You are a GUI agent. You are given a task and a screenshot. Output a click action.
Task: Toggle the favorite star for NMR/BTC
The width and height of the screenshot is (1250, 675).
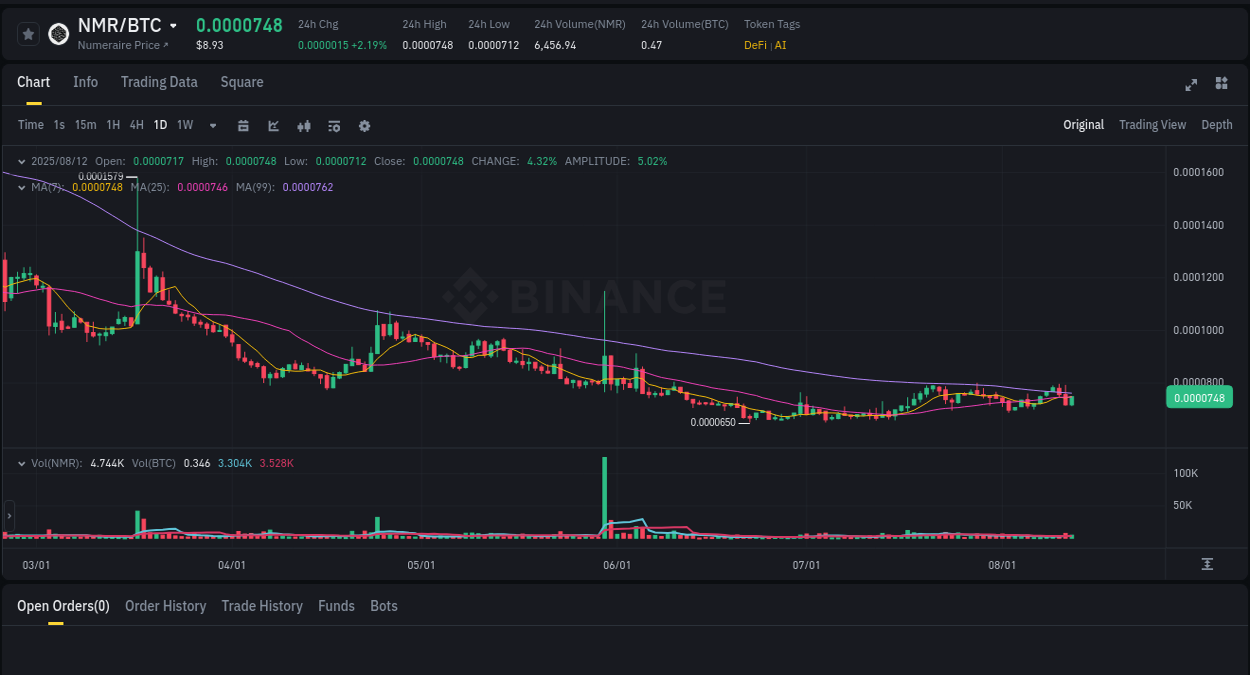pos(27,33)
